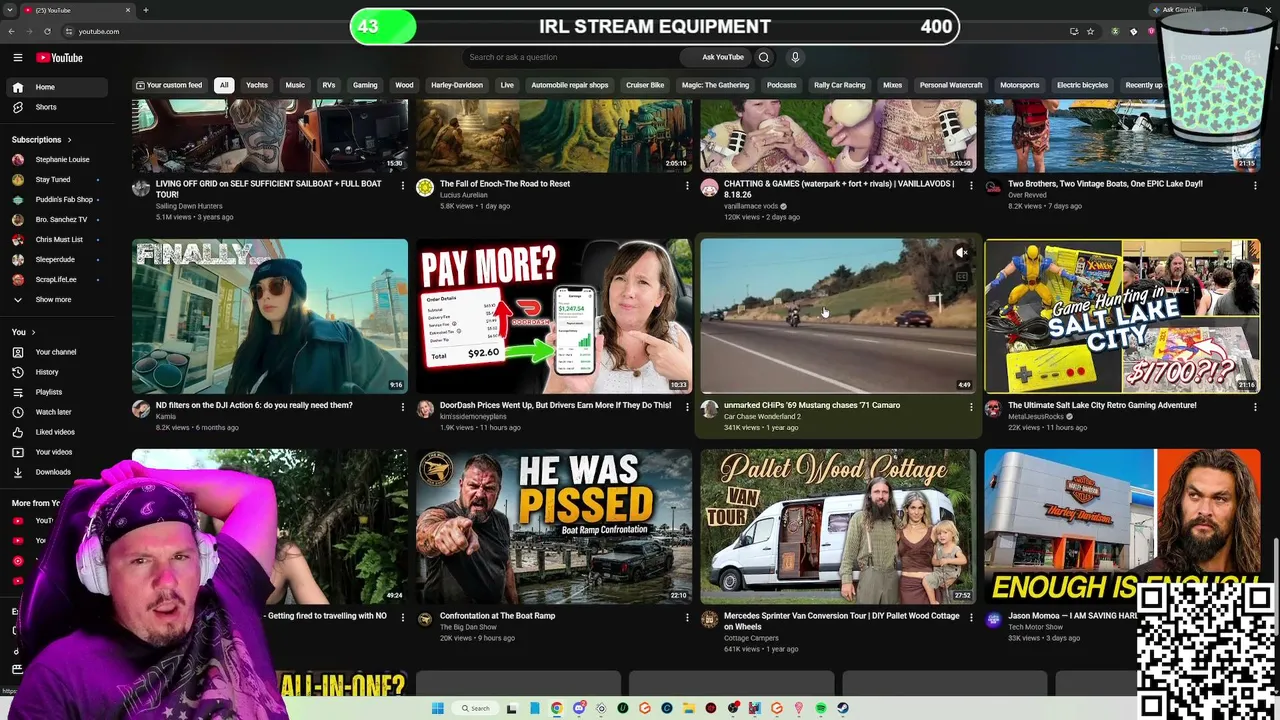Reload the page in the browser

coord(47,31)
